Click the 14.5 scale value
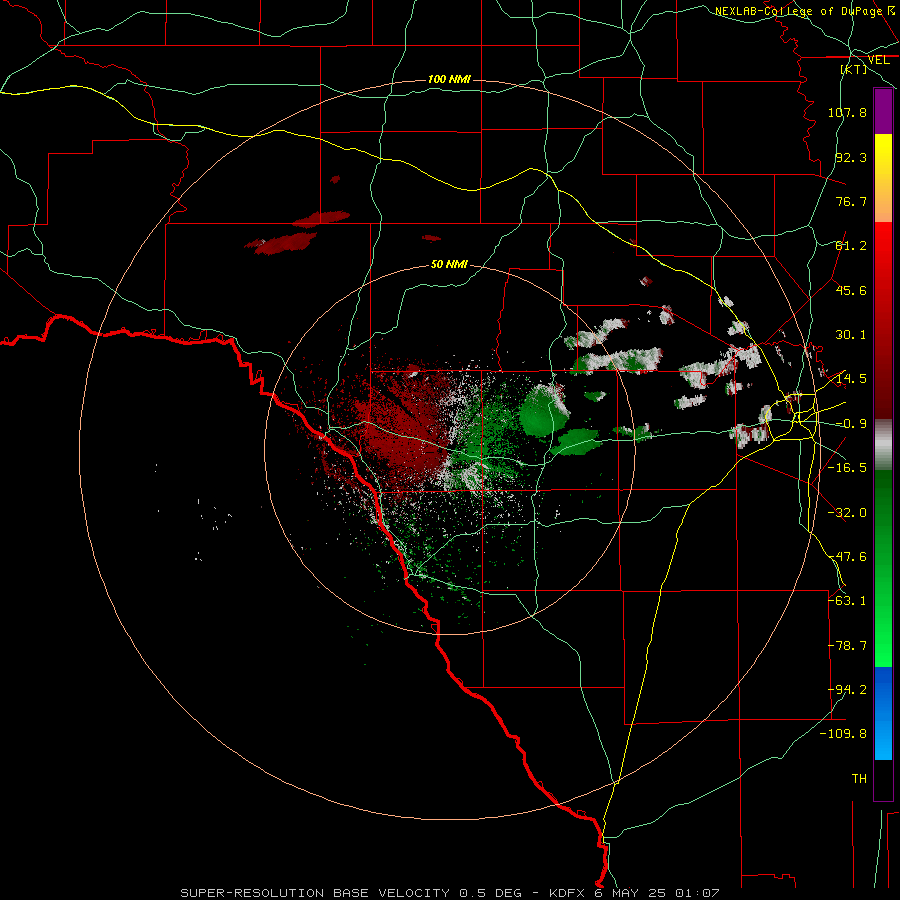The height and width of the screenshot is (900, 900). tap(851, 379)
